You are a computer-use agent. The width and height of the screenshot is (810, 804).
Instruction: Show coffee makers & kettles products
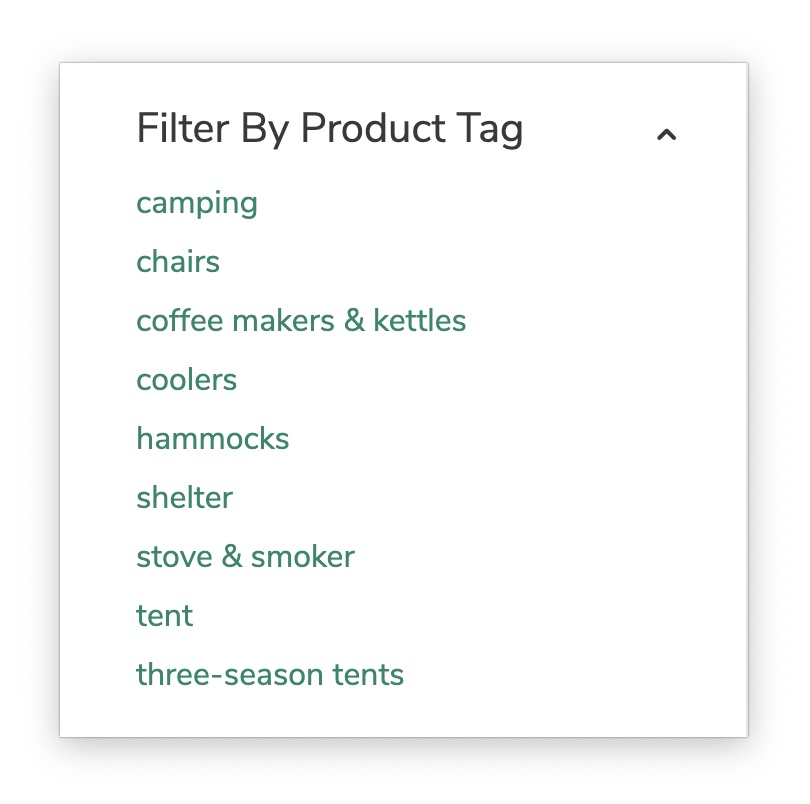pos(301,321)
